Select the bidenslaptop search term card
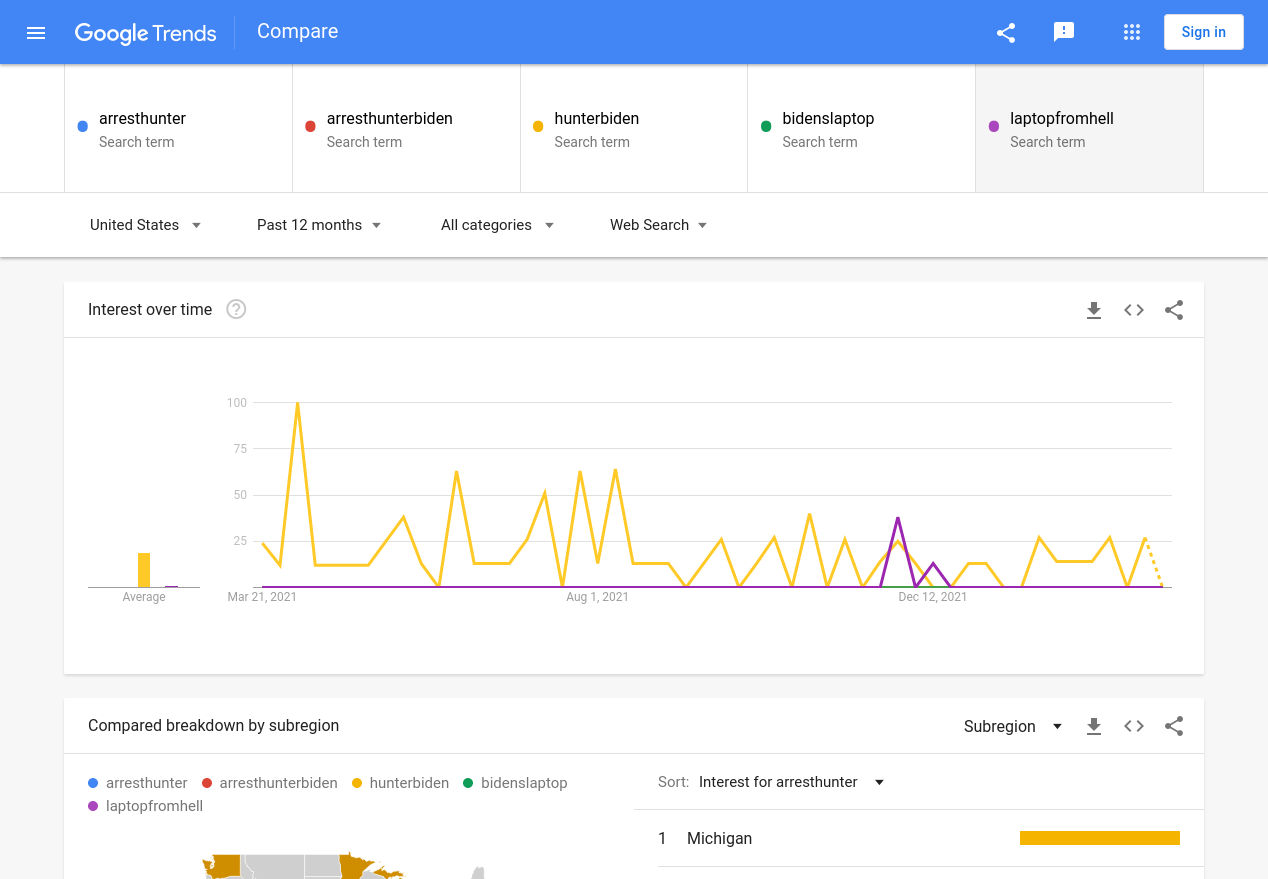Viewport: 1268px width, 879px height. tap(861, 128)
